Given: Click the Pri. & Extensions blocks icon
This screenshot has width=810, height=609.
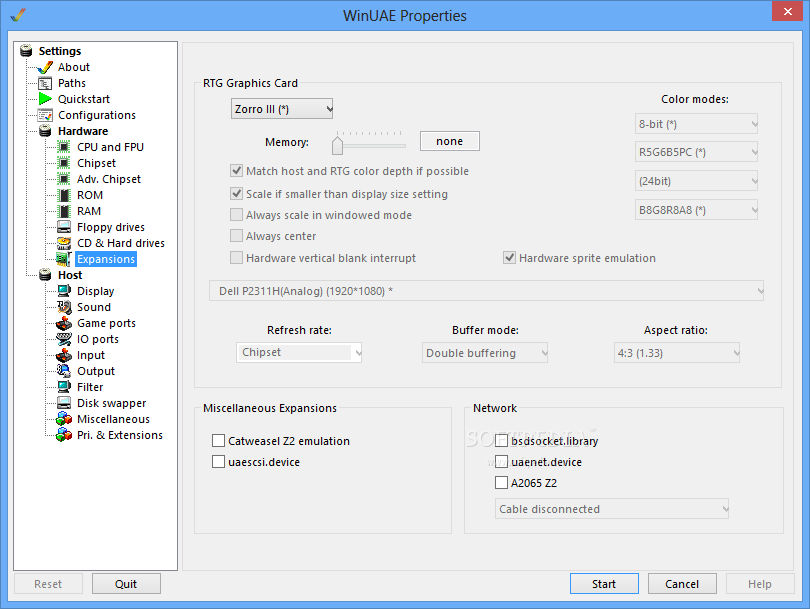Looking at the screenshot, I should click(x=64, y=435).
